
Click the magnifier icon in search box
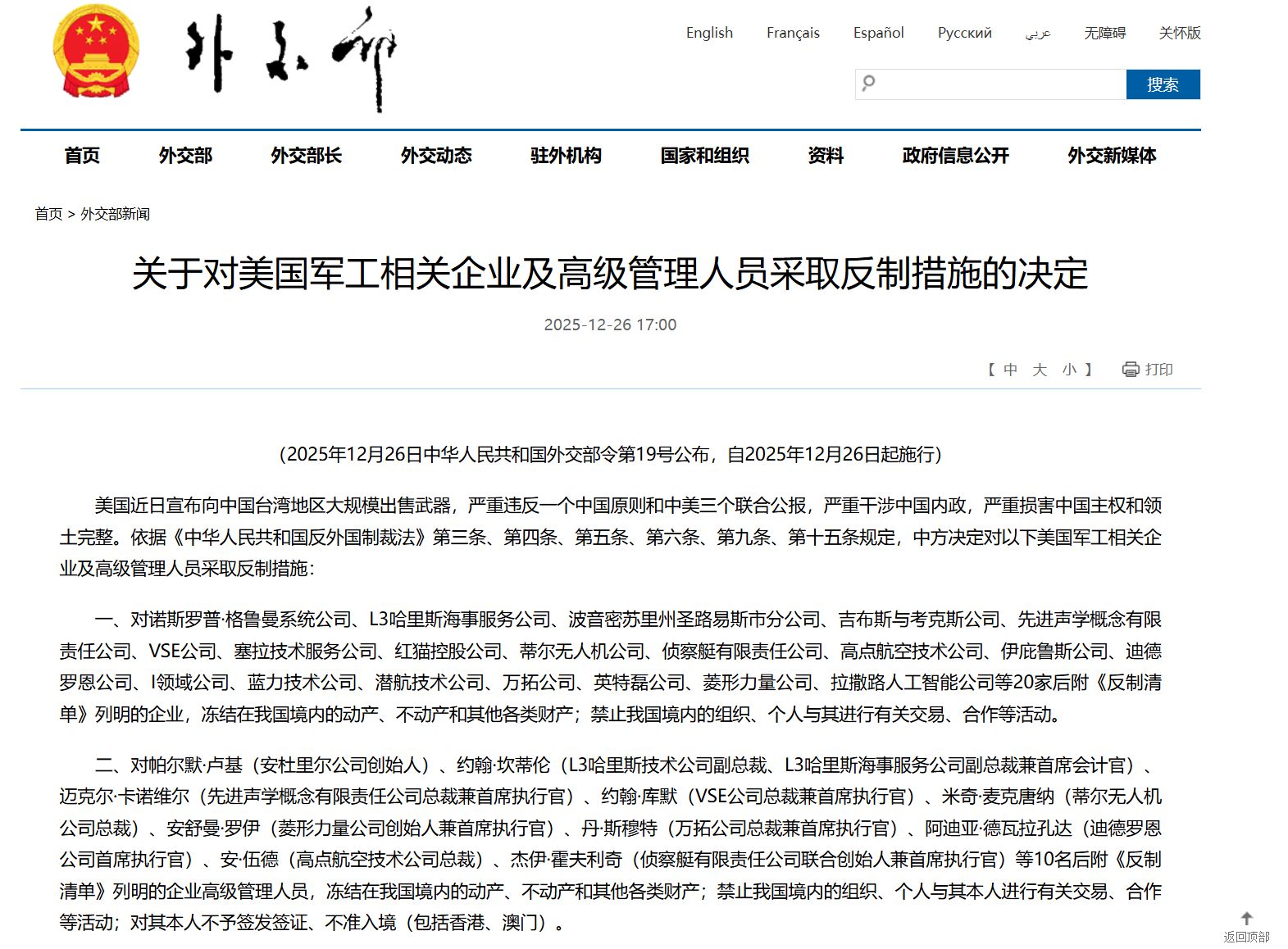point(869,84)
